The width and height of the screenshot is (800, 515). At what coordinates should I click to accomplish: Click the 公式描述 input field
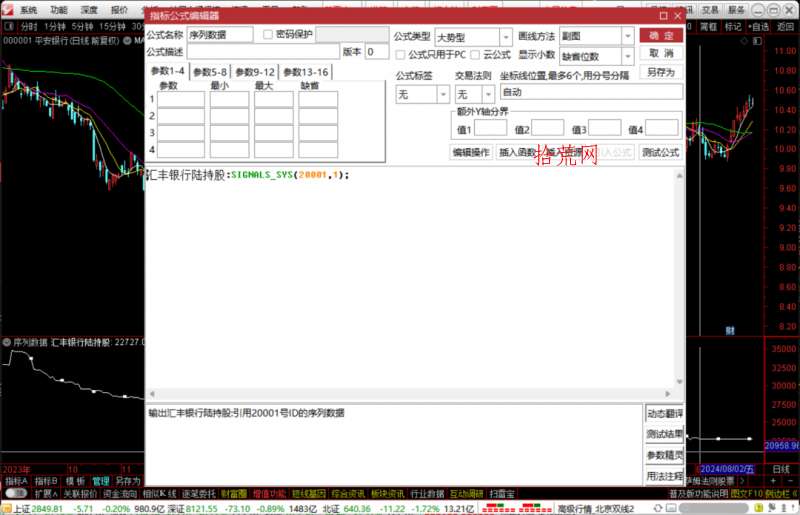[263, 52]
